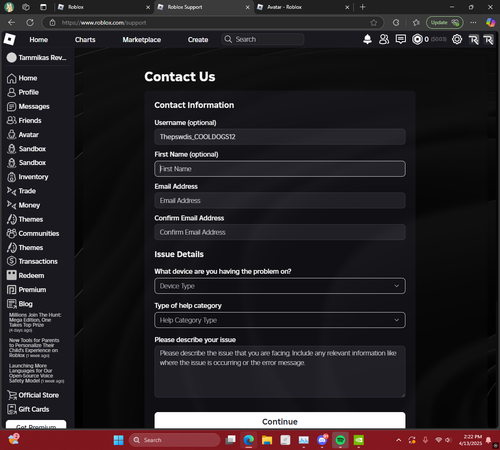The height and width of the screenshot is (450, 500).
Task: Open browser favorites icon
Action: [416, 23]
